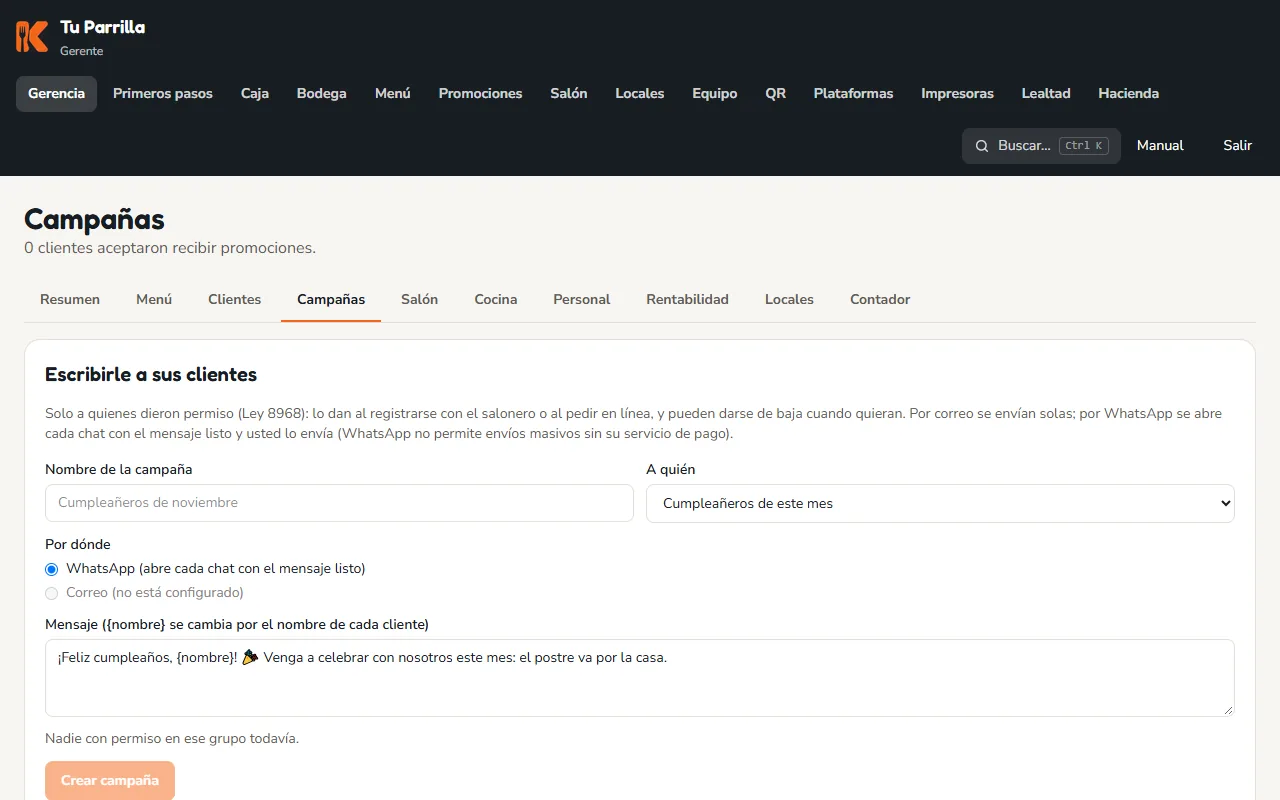The image size is (1280, 800).
Task: Open the Manual link
Action: coord(1160,146)
